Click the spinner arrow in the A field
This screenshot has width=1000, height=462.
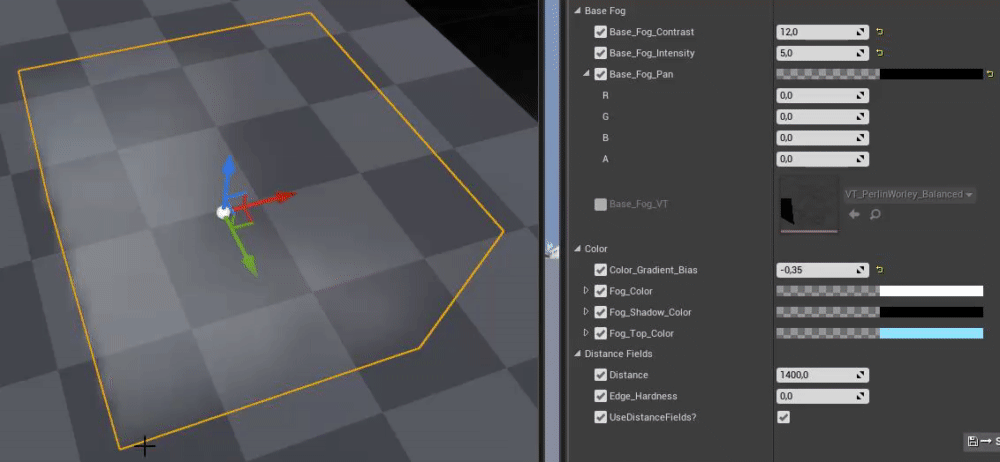coord(861,159)
